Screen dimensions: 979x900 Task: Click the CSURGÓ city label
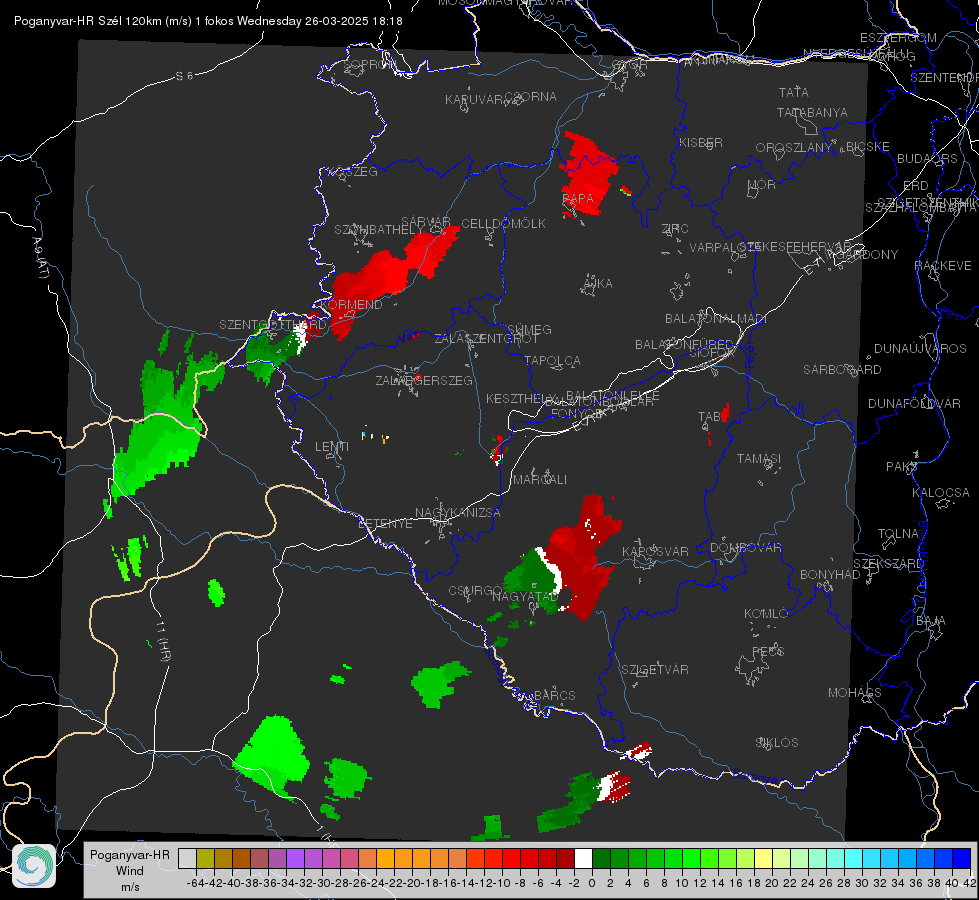point(475,591)
